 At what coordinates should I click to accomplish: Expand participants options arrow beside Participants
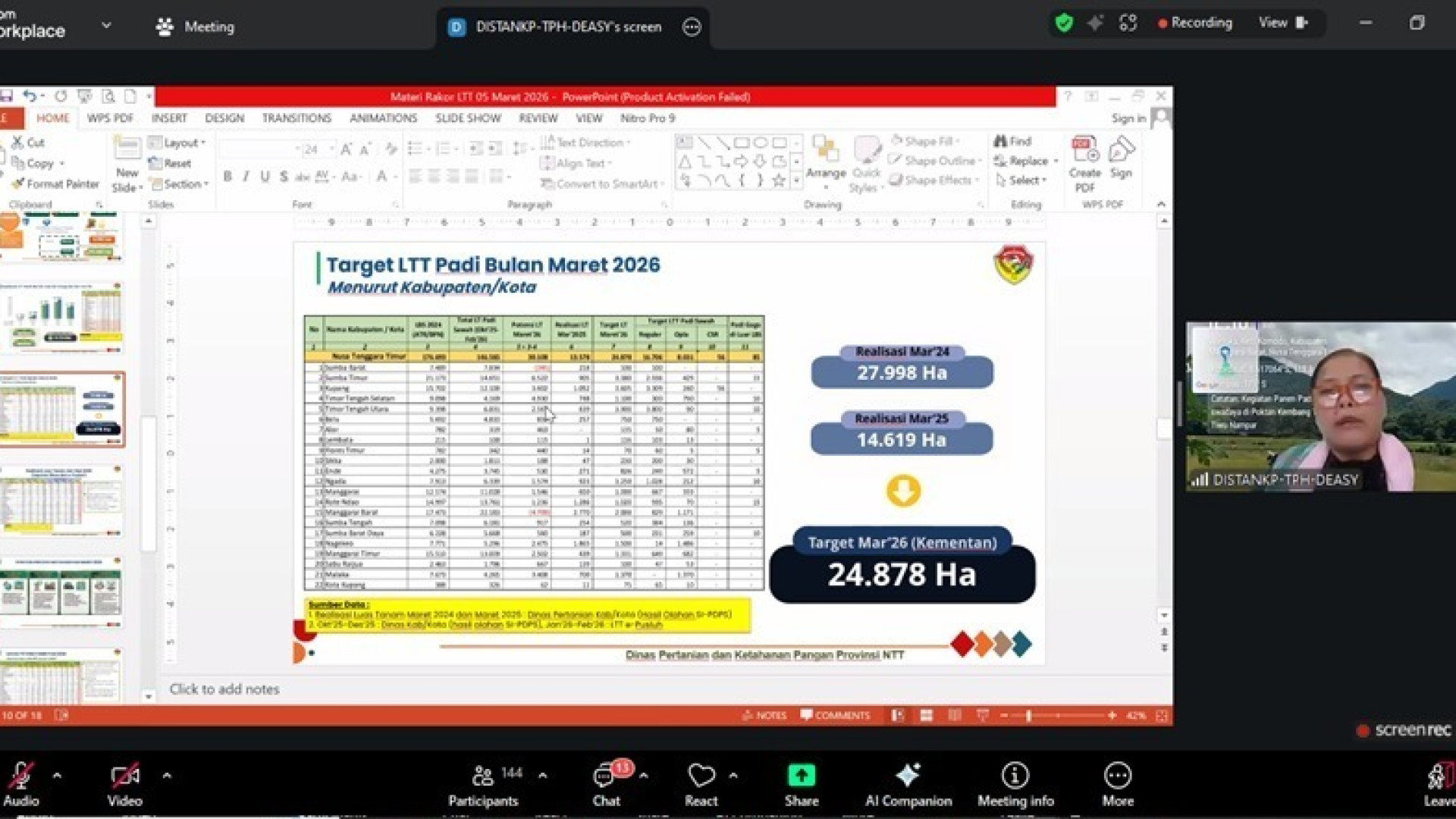pos(543,776)
